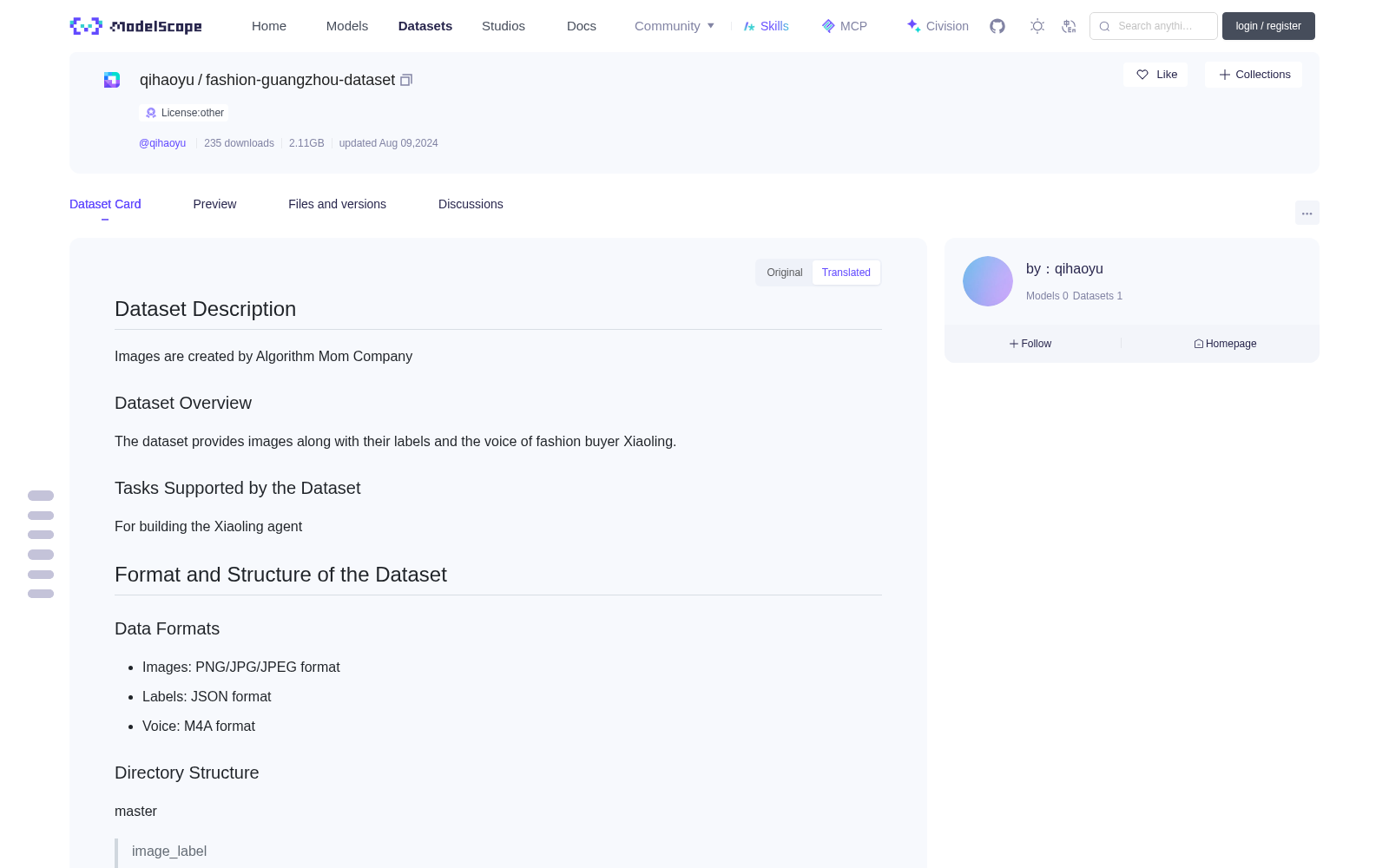The image size is (1389, 868).
Task: Open the ModelScope logo home link
Action: point(136,26)
